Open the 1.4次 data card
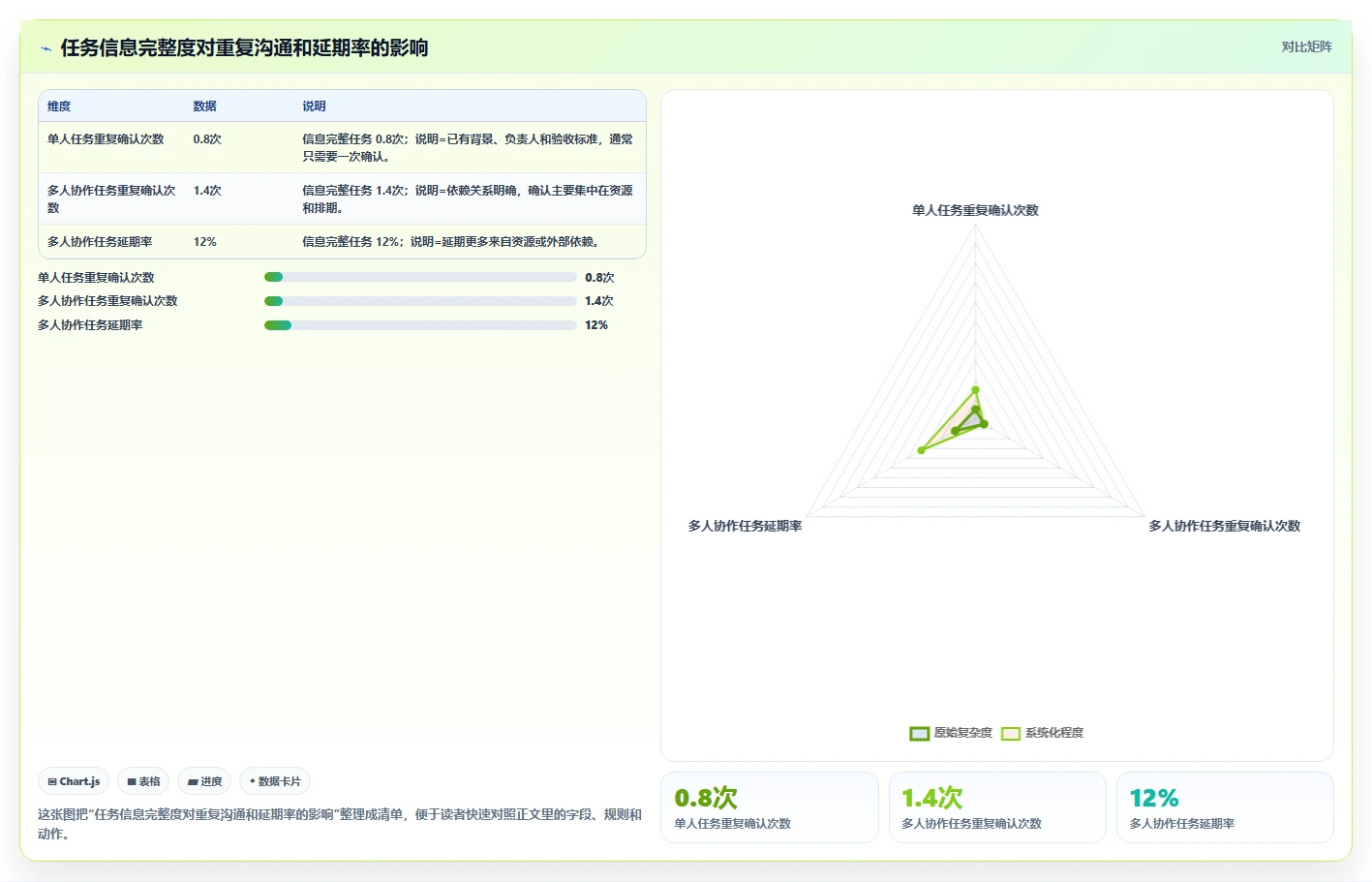The height and width of the screenshot is (882, 1372). [997, 807]
